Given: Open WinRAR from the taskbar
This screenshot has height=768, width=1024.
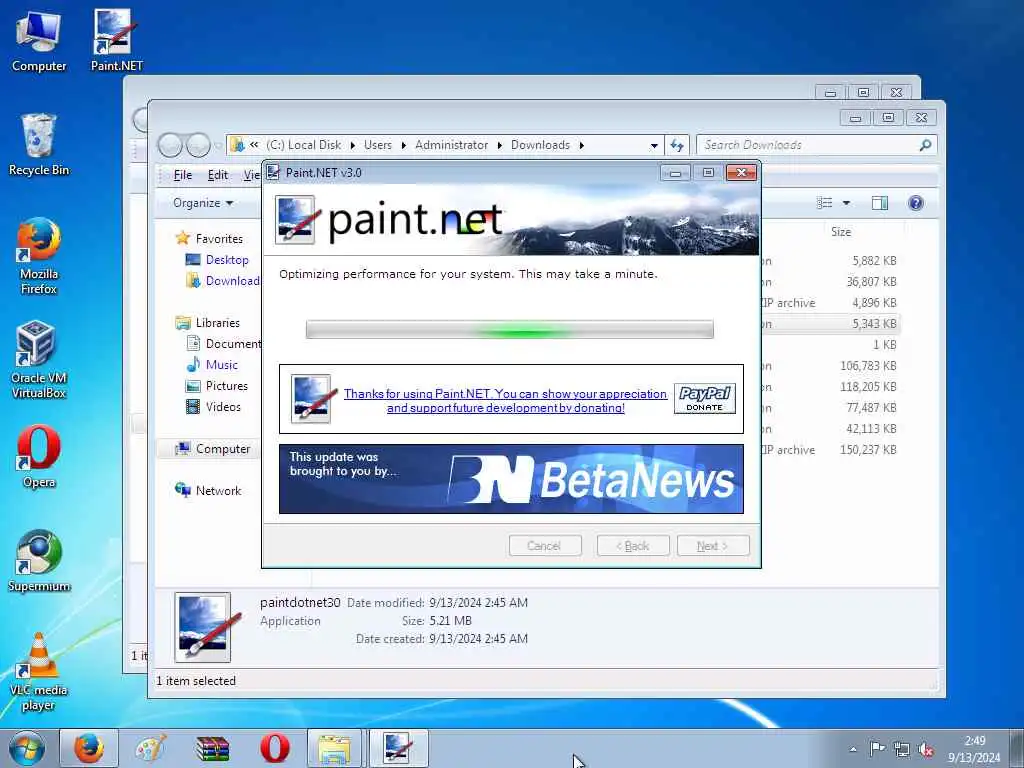Looking at the screenshot, I should pyautogui.click(x=213, y=748).
